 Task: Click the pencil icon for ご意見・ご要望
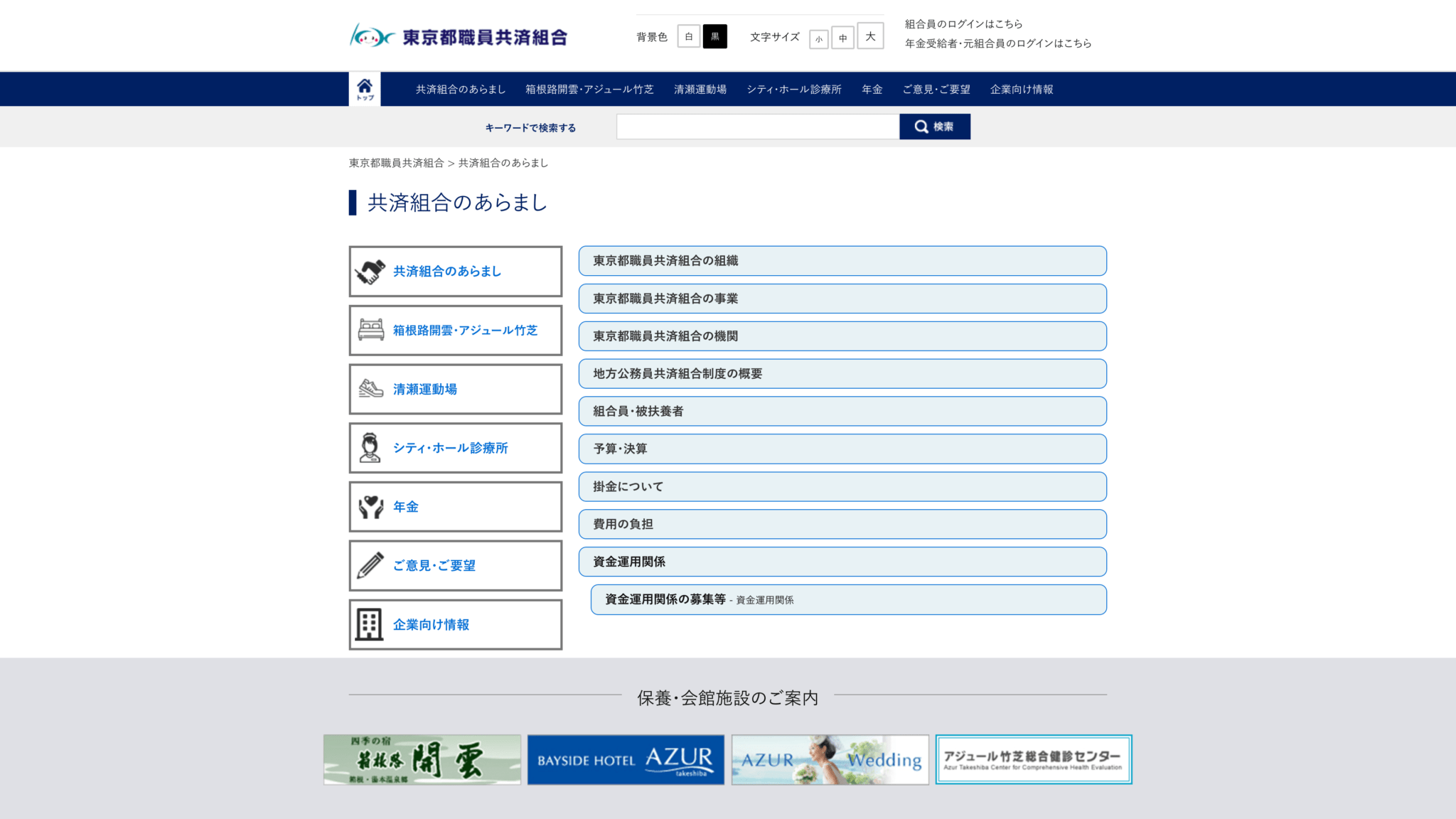370,565
